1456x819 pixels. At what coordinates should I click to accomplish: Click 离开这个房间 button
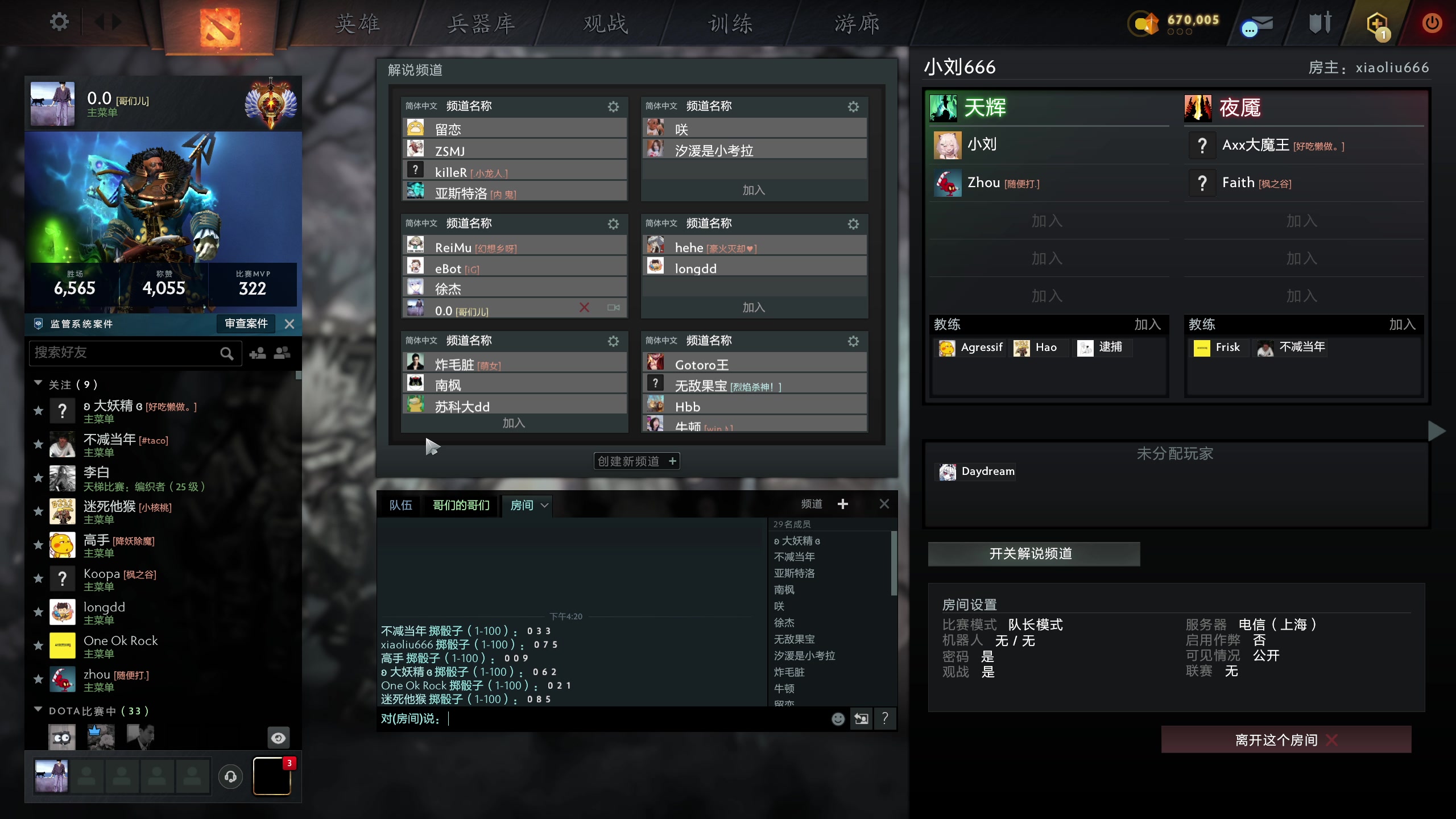pos(1286,739)
